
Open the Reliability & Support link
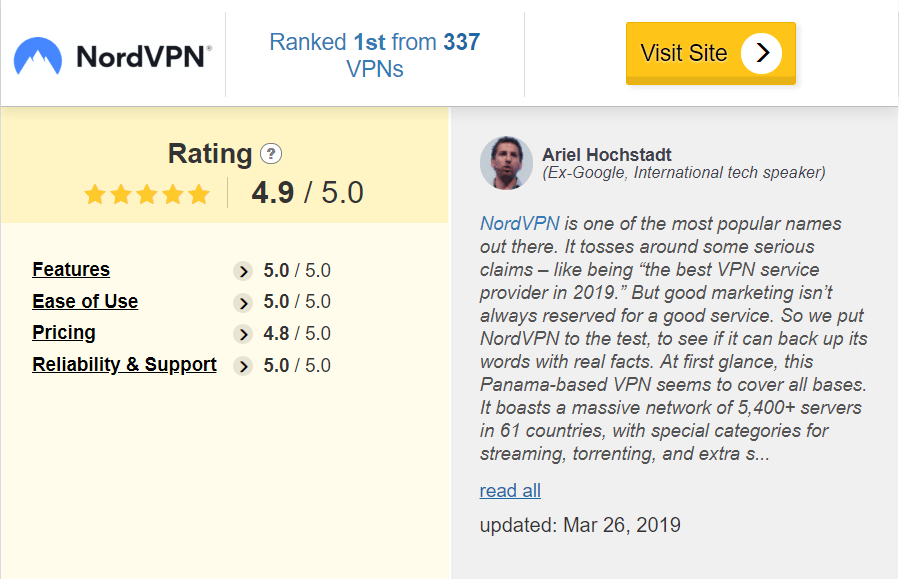pyautogui.click(x=124, y=365)
